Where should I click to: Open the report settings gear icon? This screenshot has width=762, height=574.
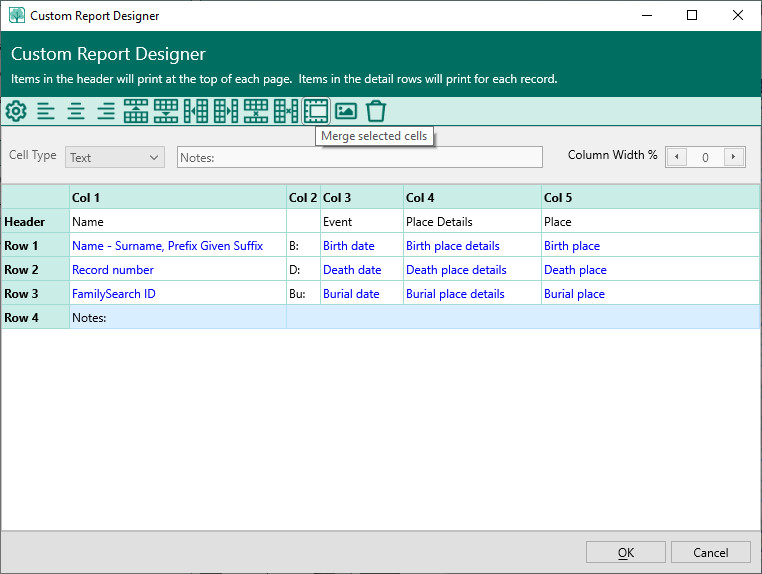tap(16, 112)
